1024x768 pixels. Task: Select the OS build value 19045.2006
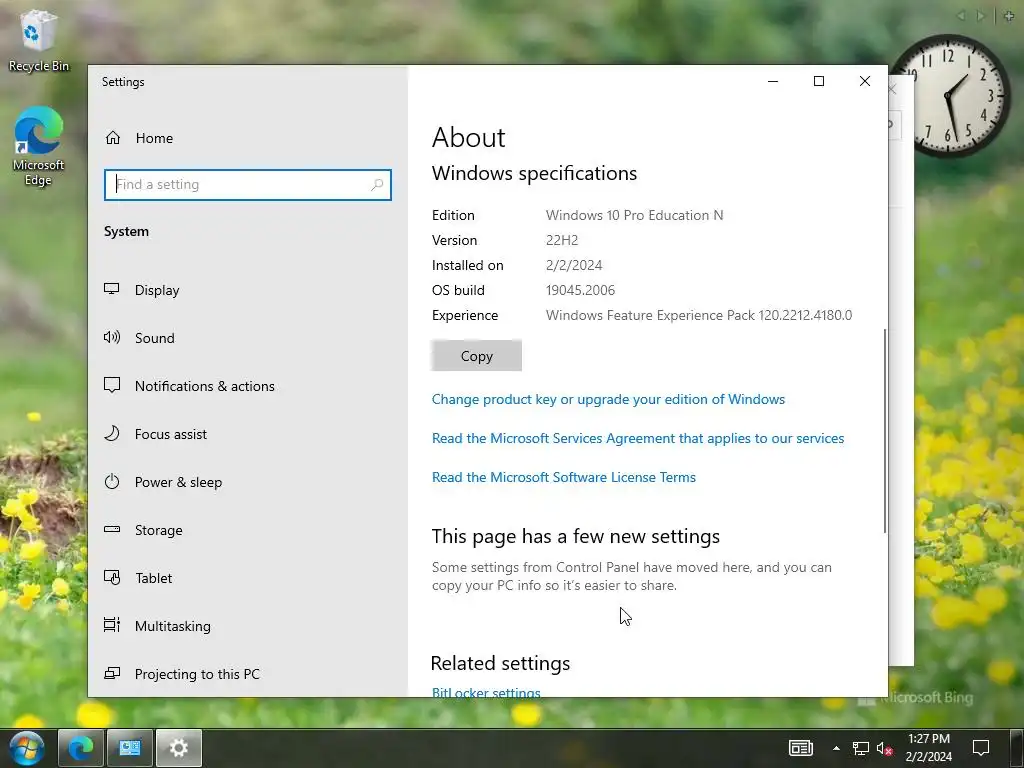tap(580, 290)
